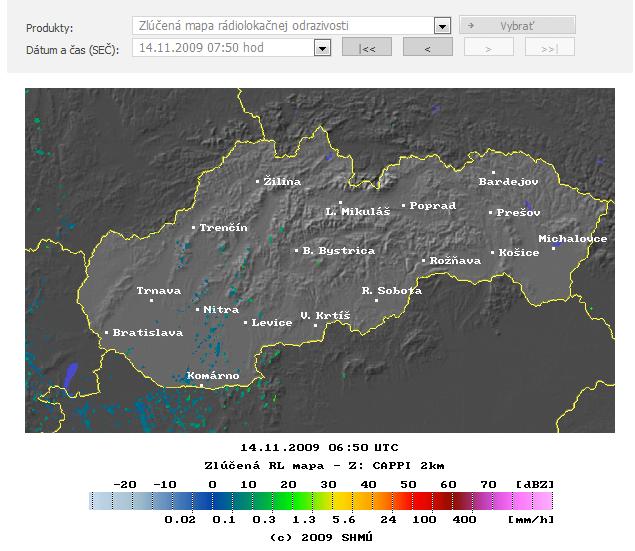635x551 pixels.
Task: Click the green 20 dBZ legend color
Action: pos(290,501)
